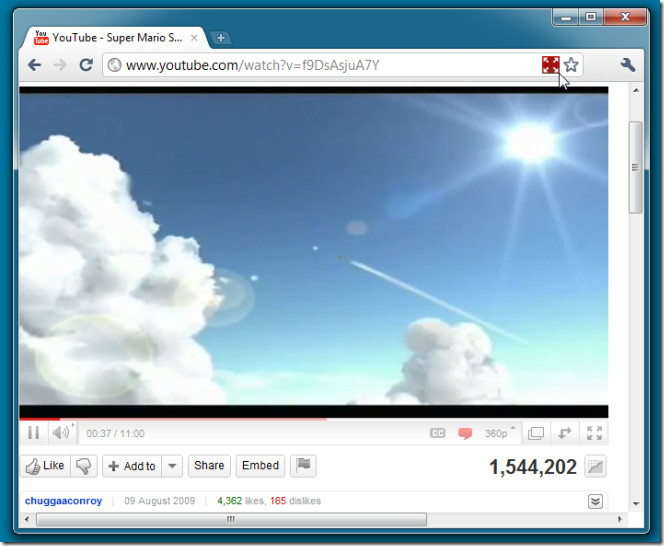Viewport: 664px width, 546px height.
Task: Pause the video
Action: coord(33,433)
